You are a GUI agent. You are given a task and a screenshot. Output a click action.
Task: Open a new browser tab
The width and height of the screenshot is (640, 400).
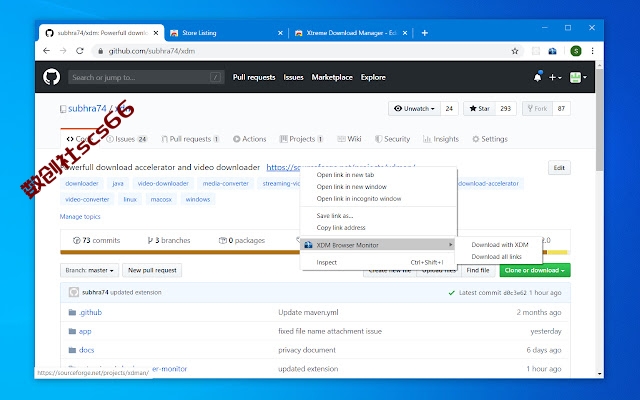424,33
